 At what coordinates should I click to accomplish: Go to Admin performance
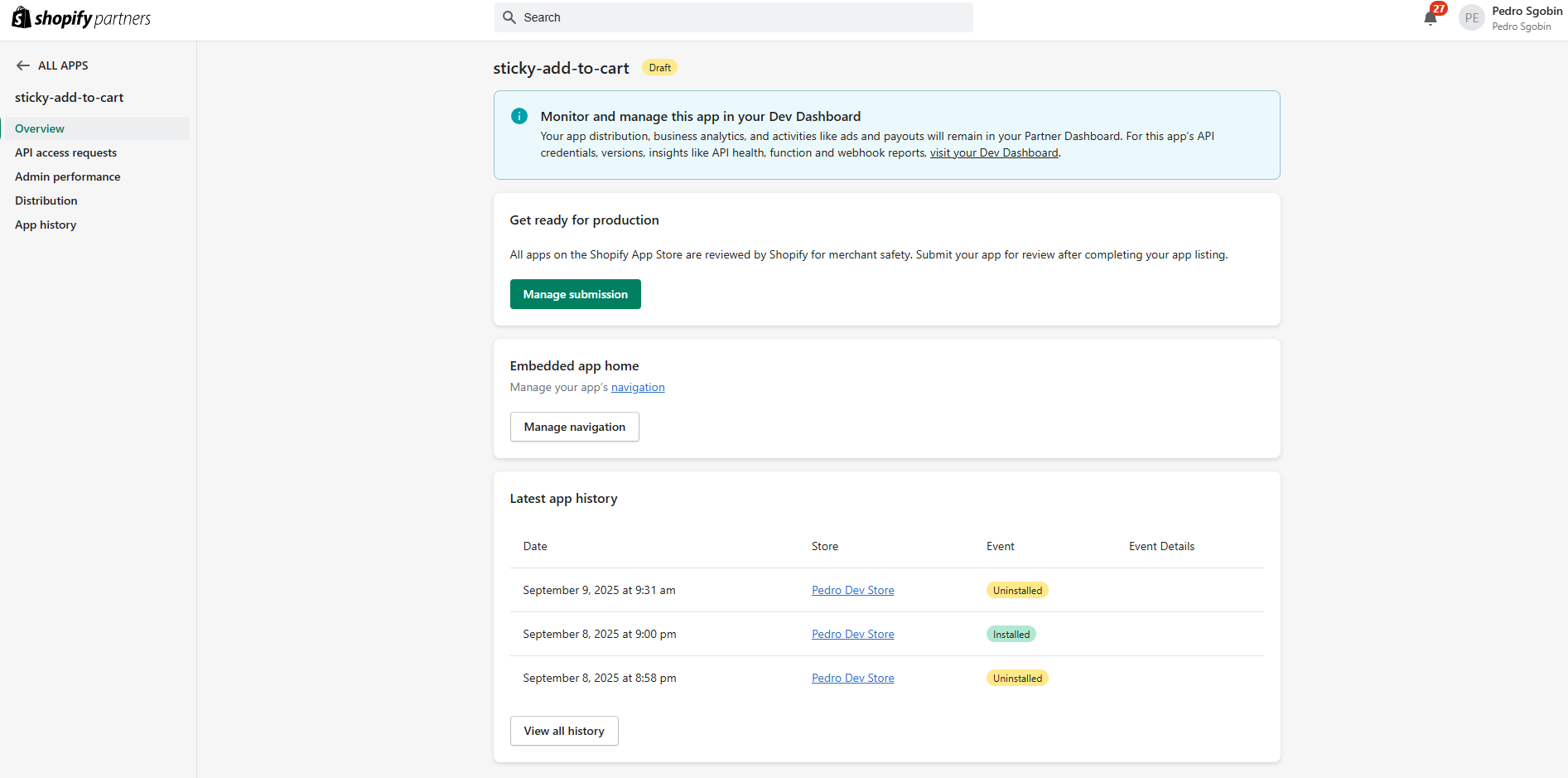pos(68,176)
